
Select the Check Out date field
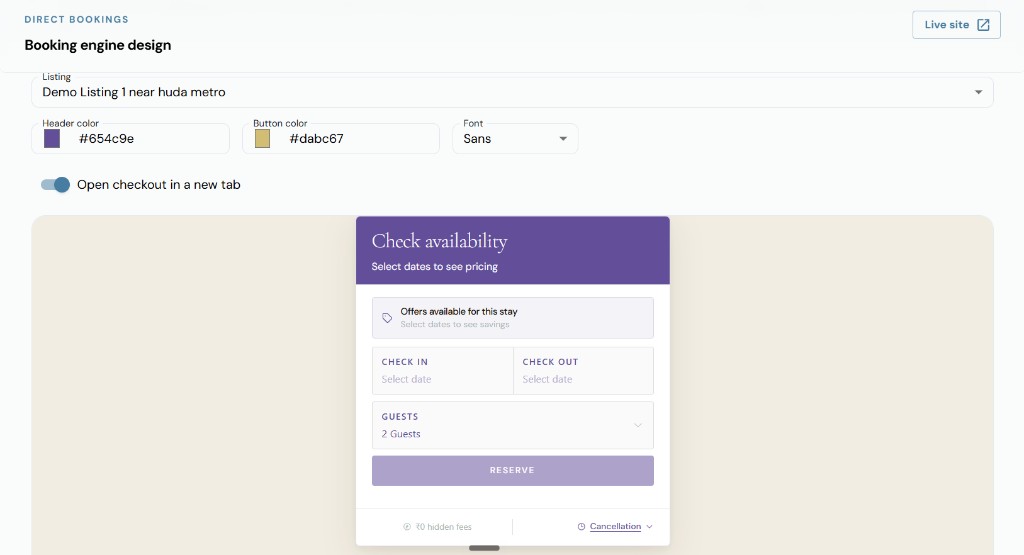click(583, 370)
